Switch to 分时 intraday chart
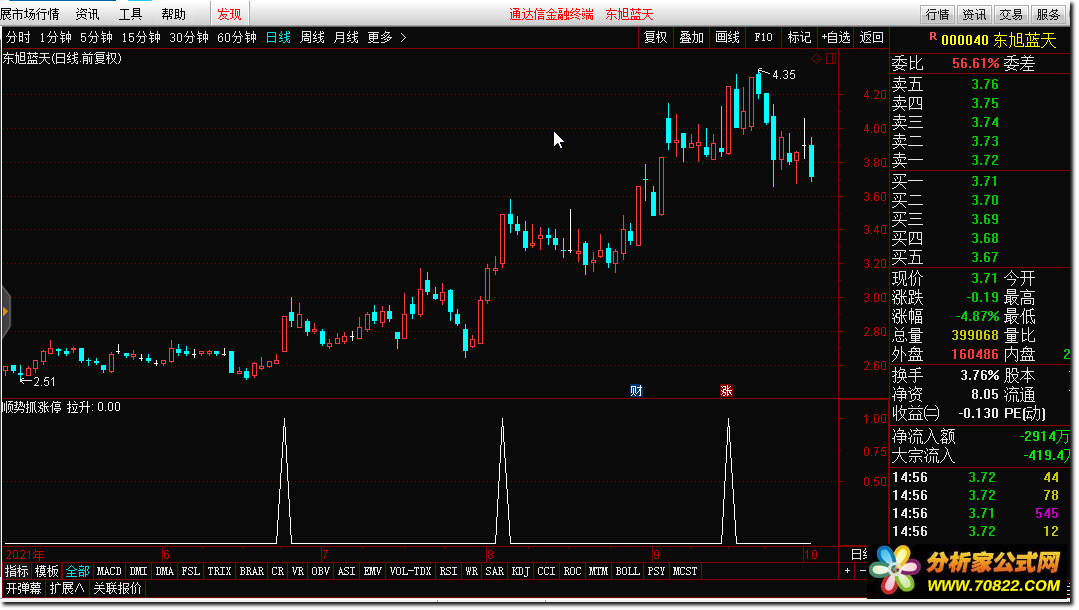The height and width of the screenshot is (610, 1079). click(18, 37)
